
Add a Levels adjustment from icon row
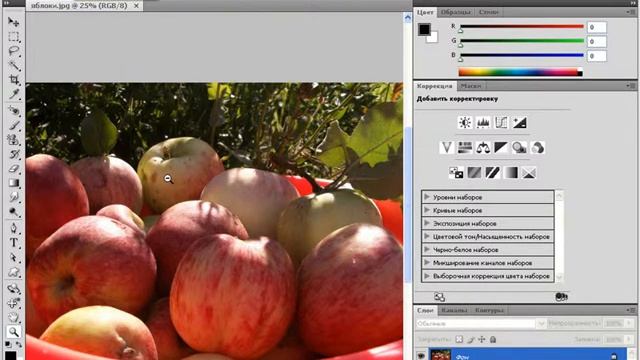point(483,122)
